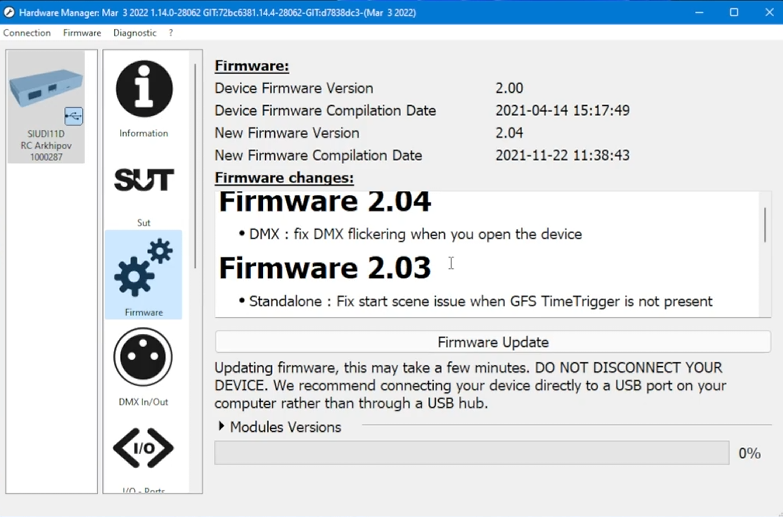Screen dimensions: 783x517
Task: Click the Firmware Update button
Action: click(x=493, y=342)
